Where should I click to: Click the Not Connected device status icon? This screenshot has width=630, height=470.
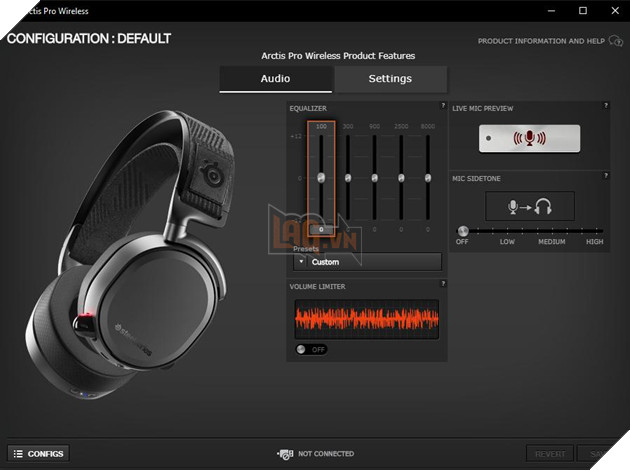pyautogui.click(x=285, y=454)
